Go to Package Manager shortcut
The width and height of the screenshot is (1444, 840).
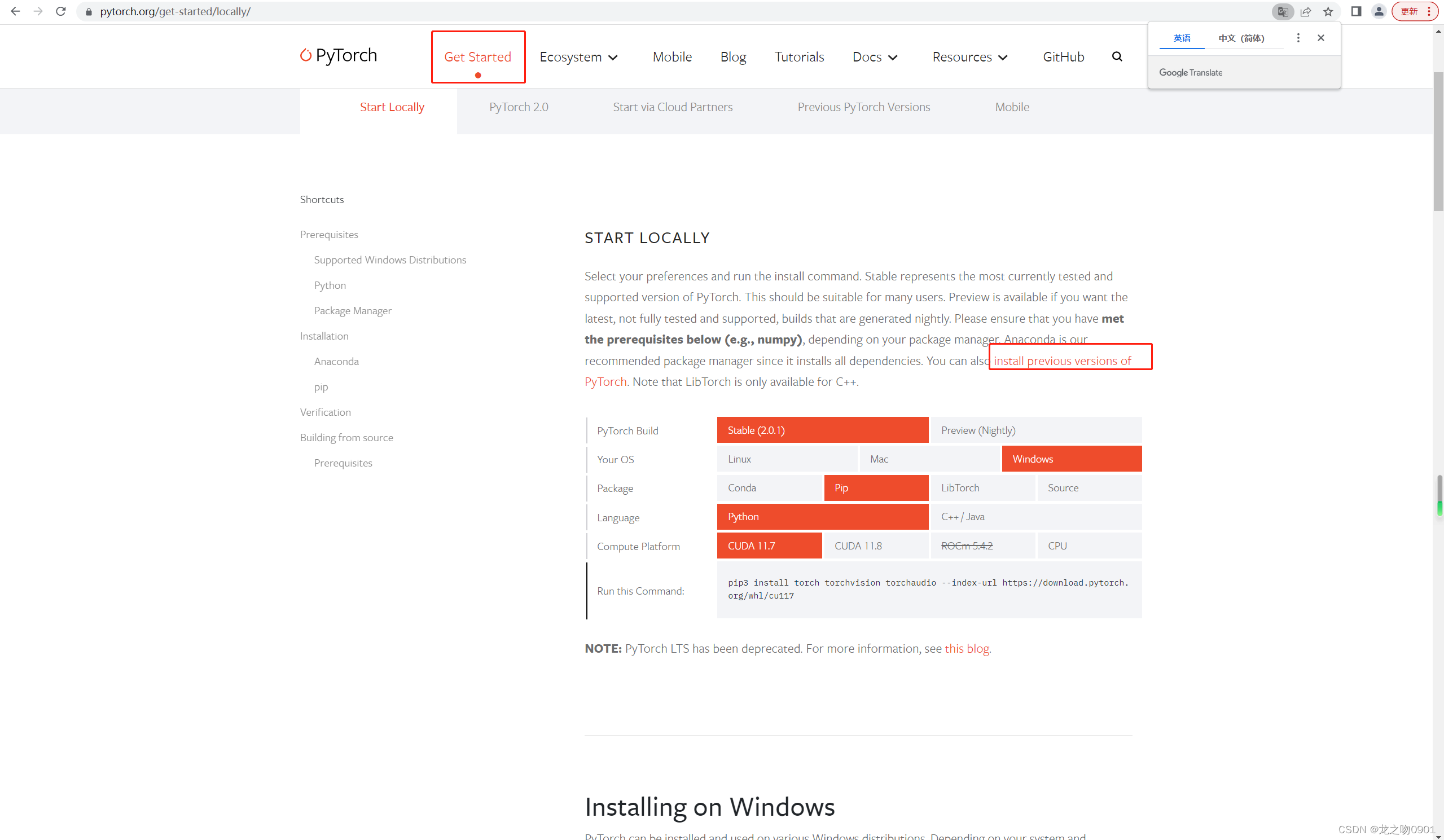353,311
